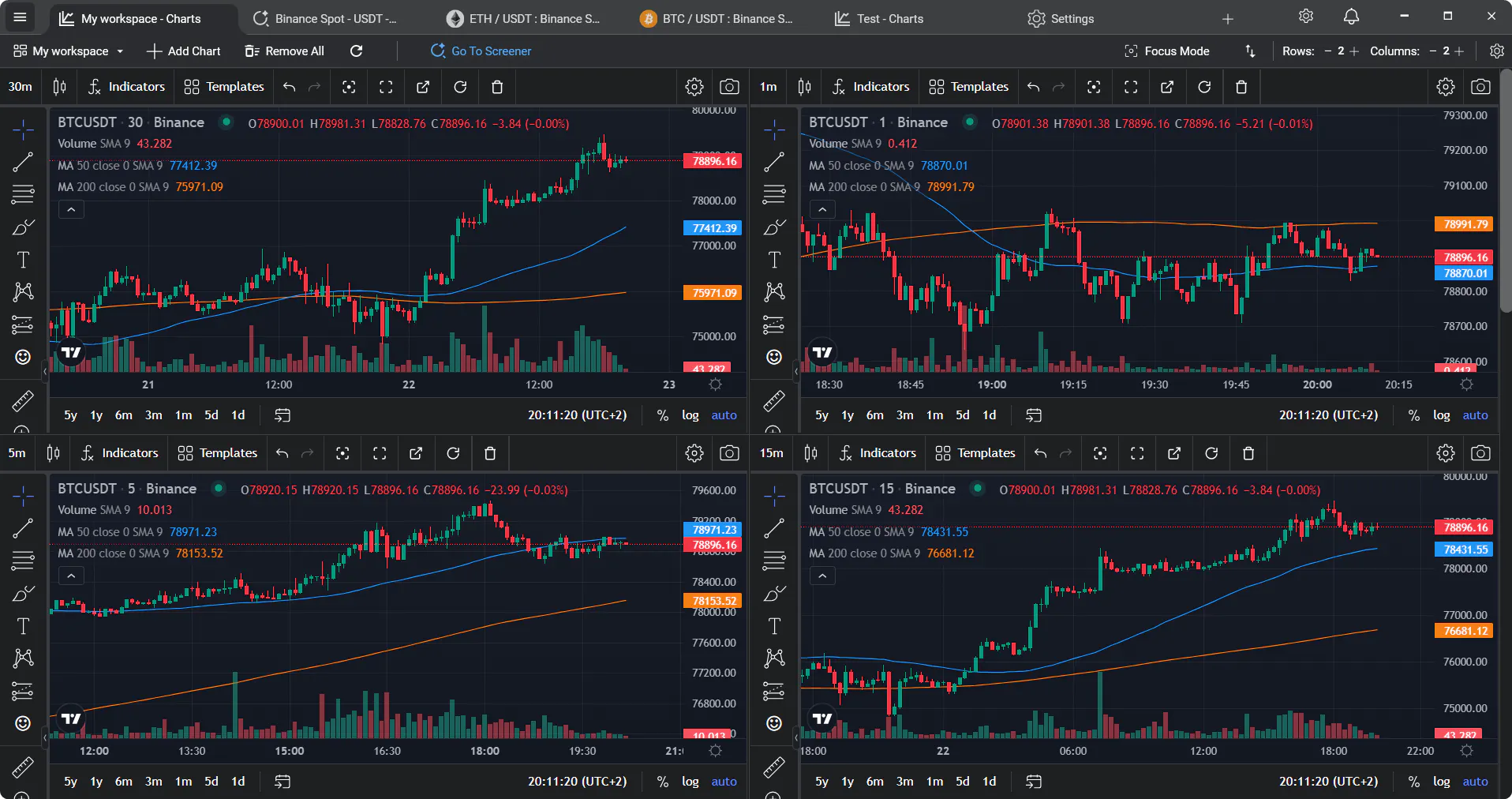Open new tab with plus button
1512x799 pixels.
(x=1228, y=19)
